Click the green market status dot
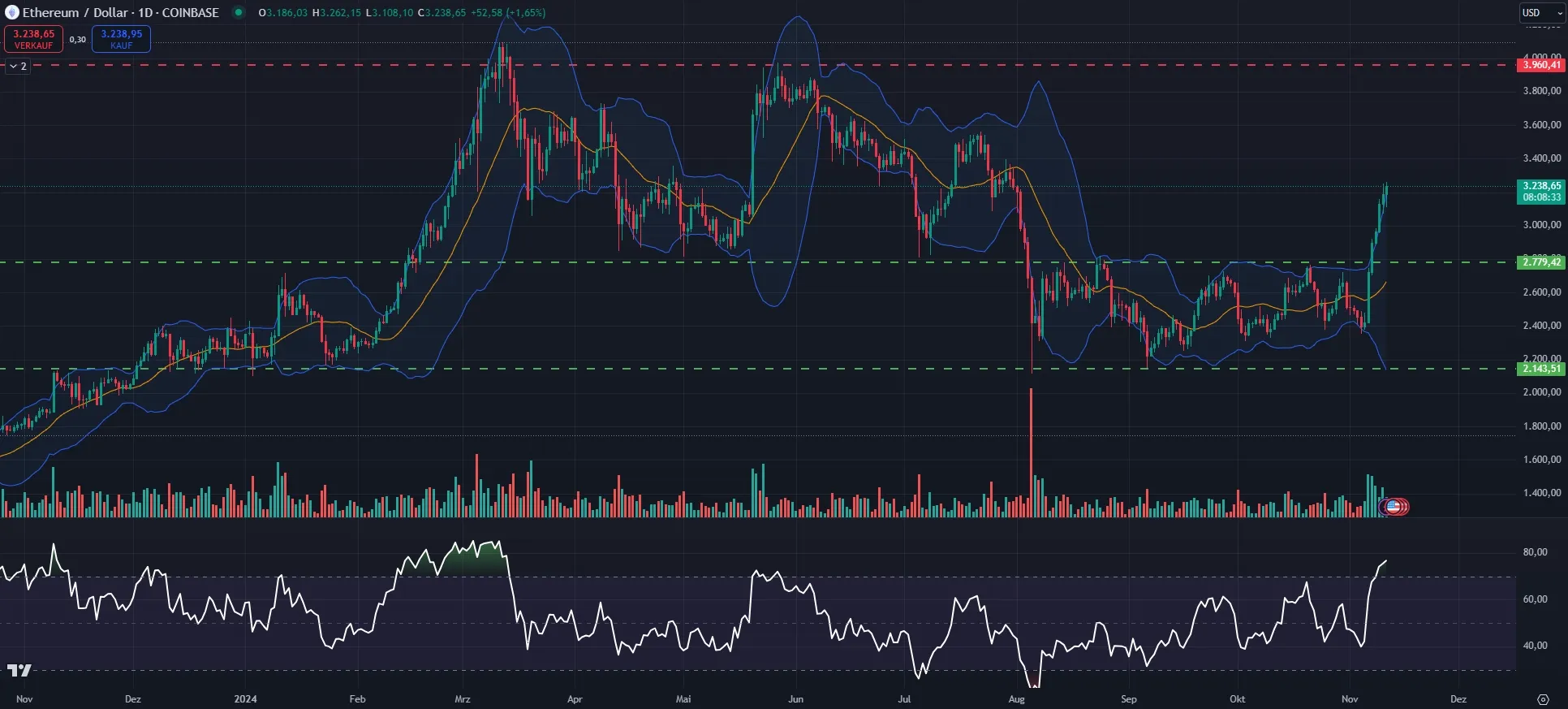 239,12
